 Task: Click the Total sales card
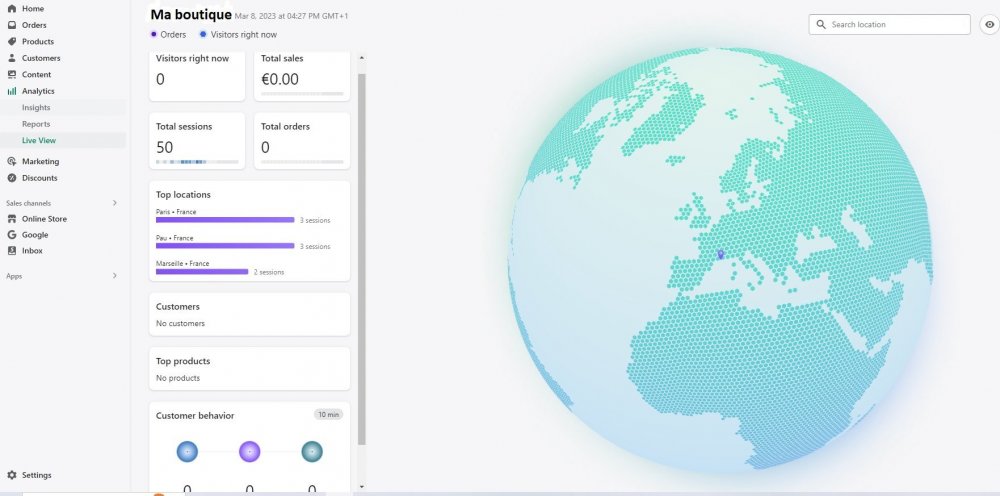click(x=302, y=76)
